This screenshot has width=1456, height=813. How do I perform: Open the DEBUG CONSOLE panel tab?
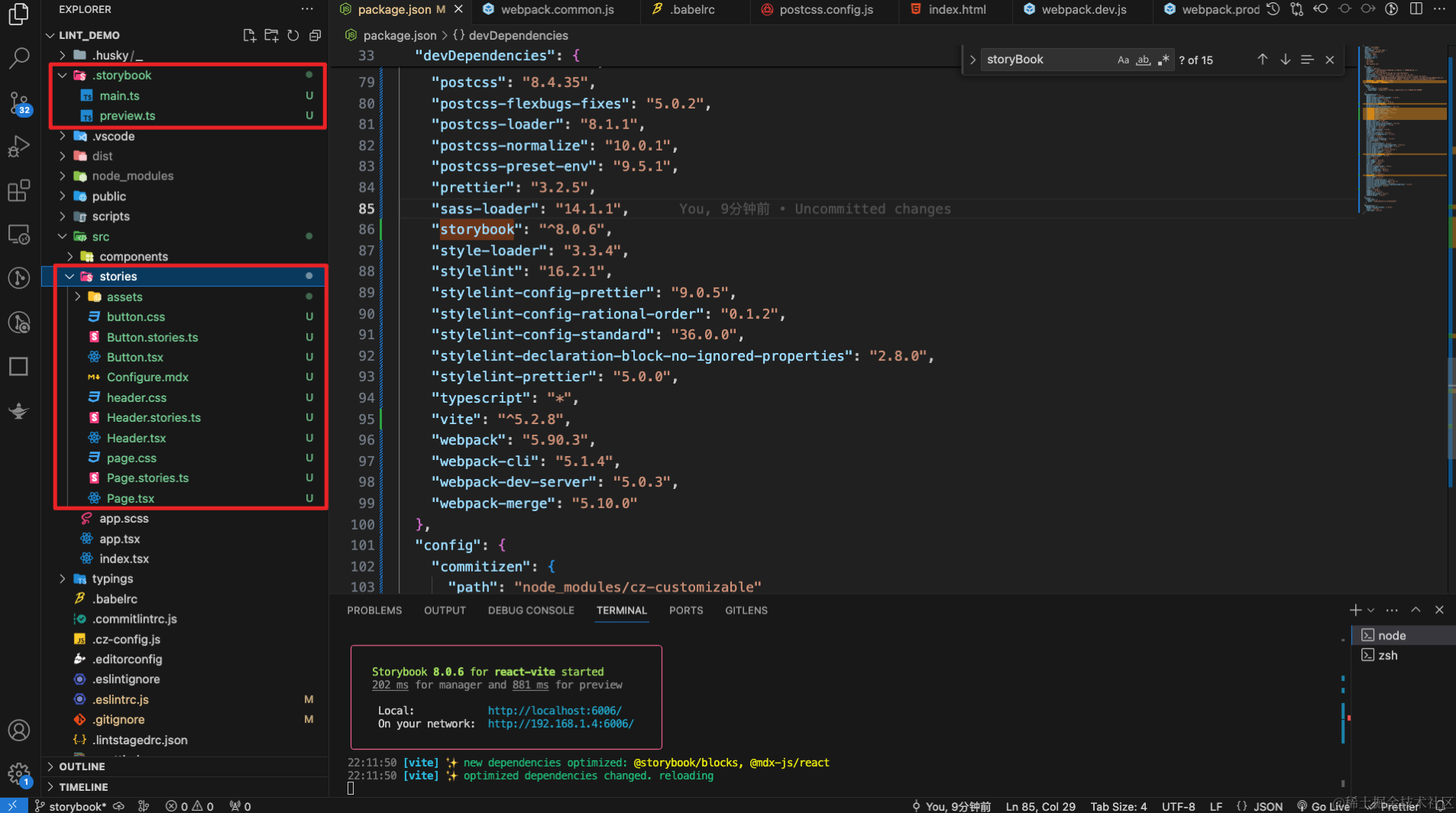[531, 611]
